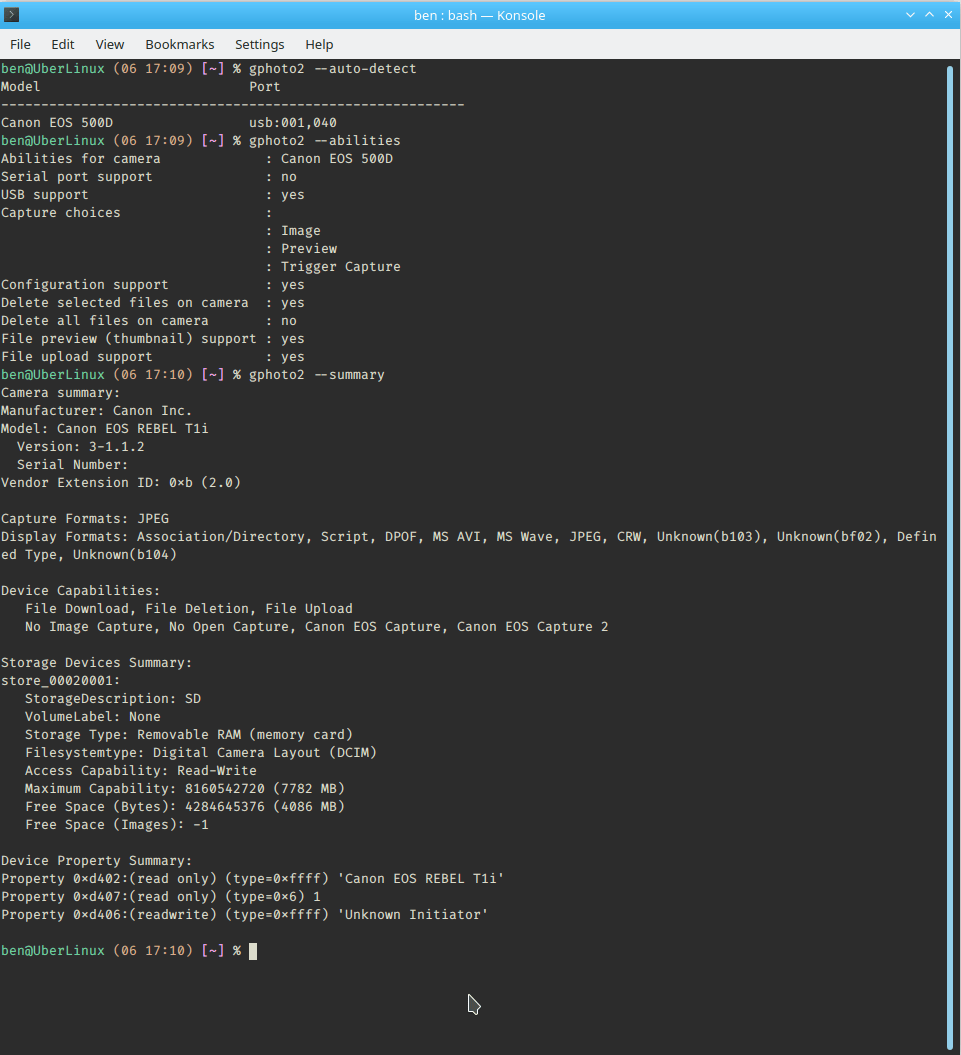Click the 'Model: Canon EOS REBEL T1i' line
Screen dimensions: 961x1055
tap(104, 429)
